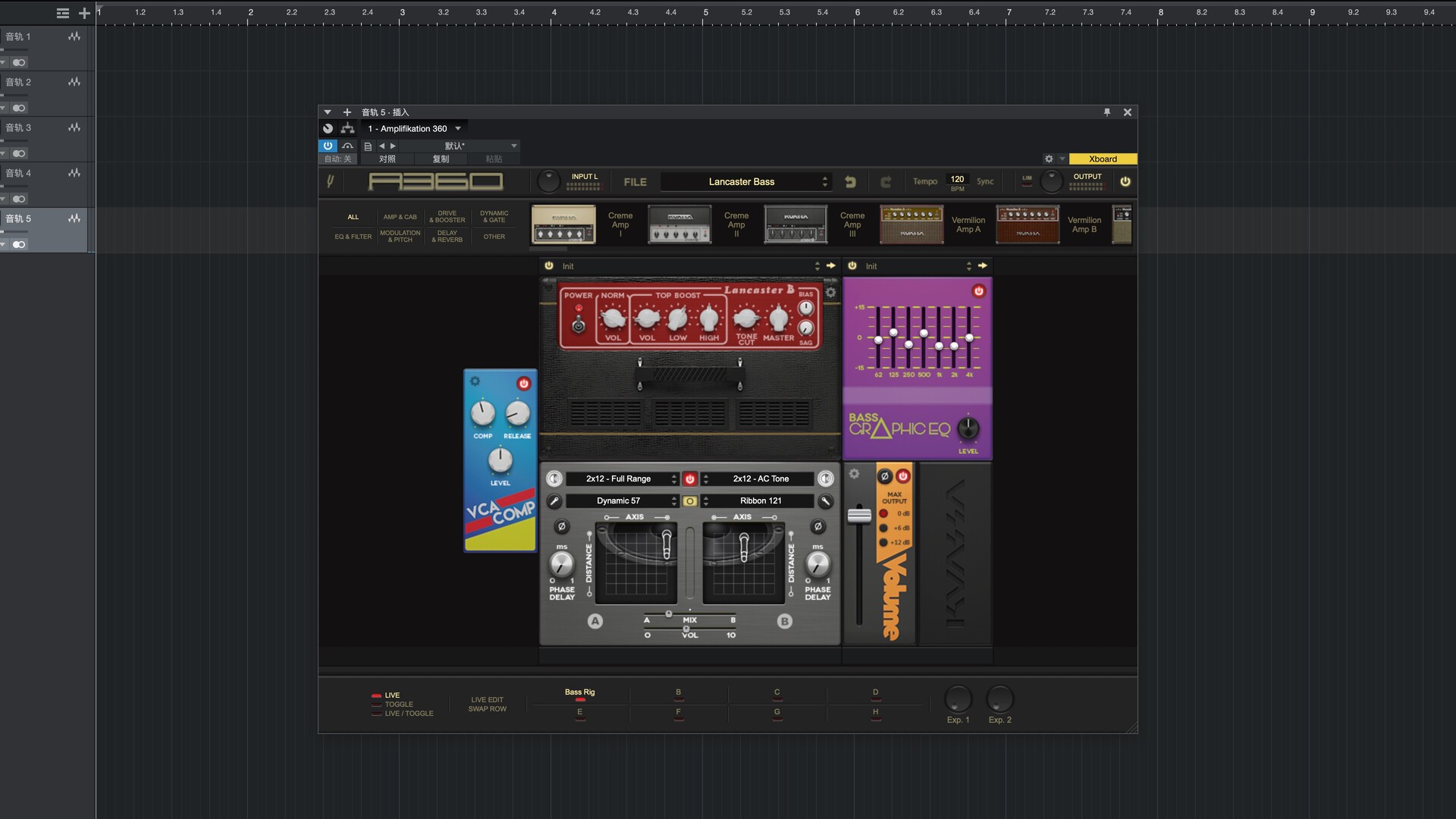Image resolution: width=1456 pixels, height=819 pixels.
Task: Add a new track with the plus icon
Action: point(84,13)
